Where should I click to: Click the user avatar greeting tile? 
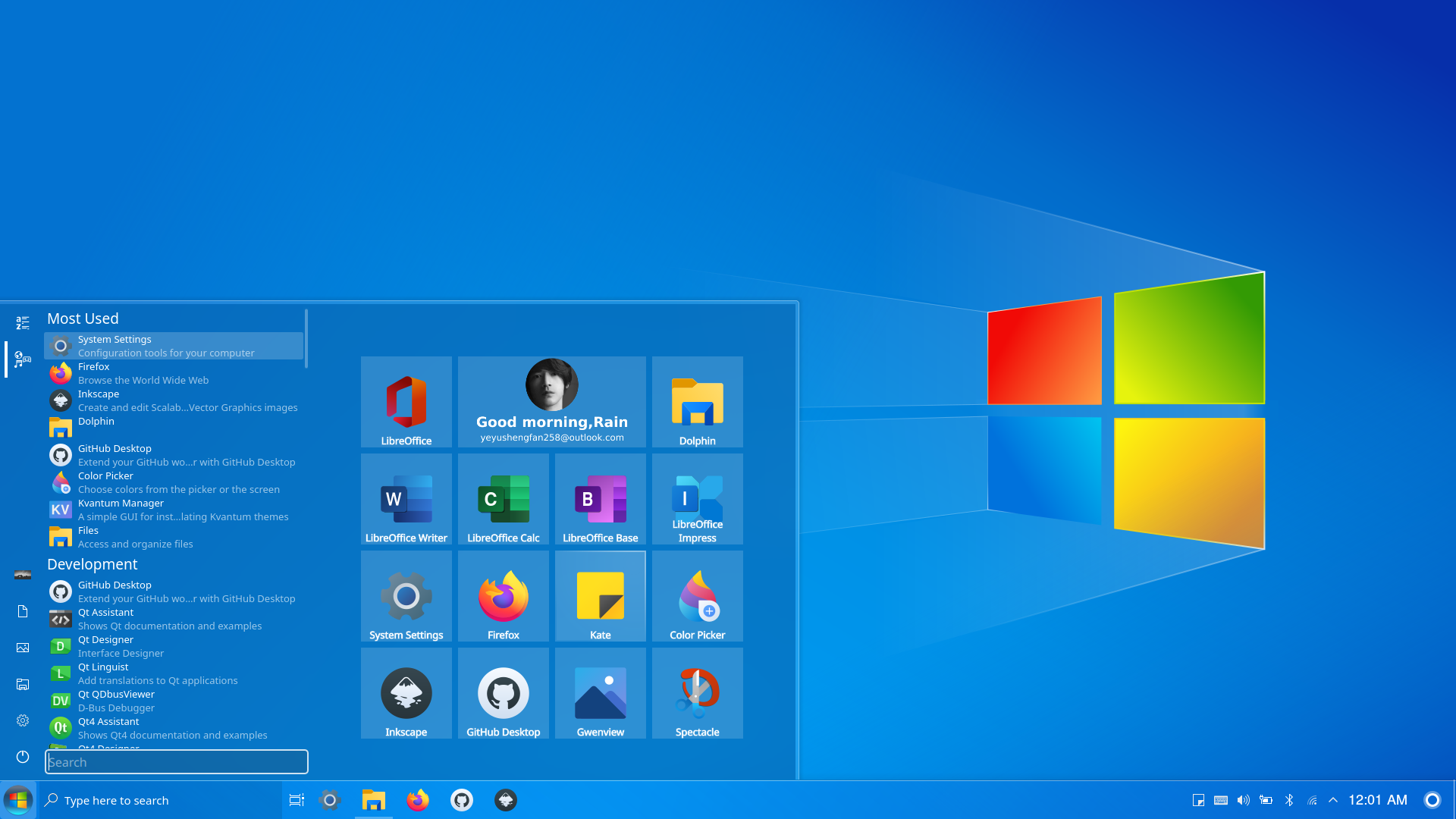coord(552,402)
